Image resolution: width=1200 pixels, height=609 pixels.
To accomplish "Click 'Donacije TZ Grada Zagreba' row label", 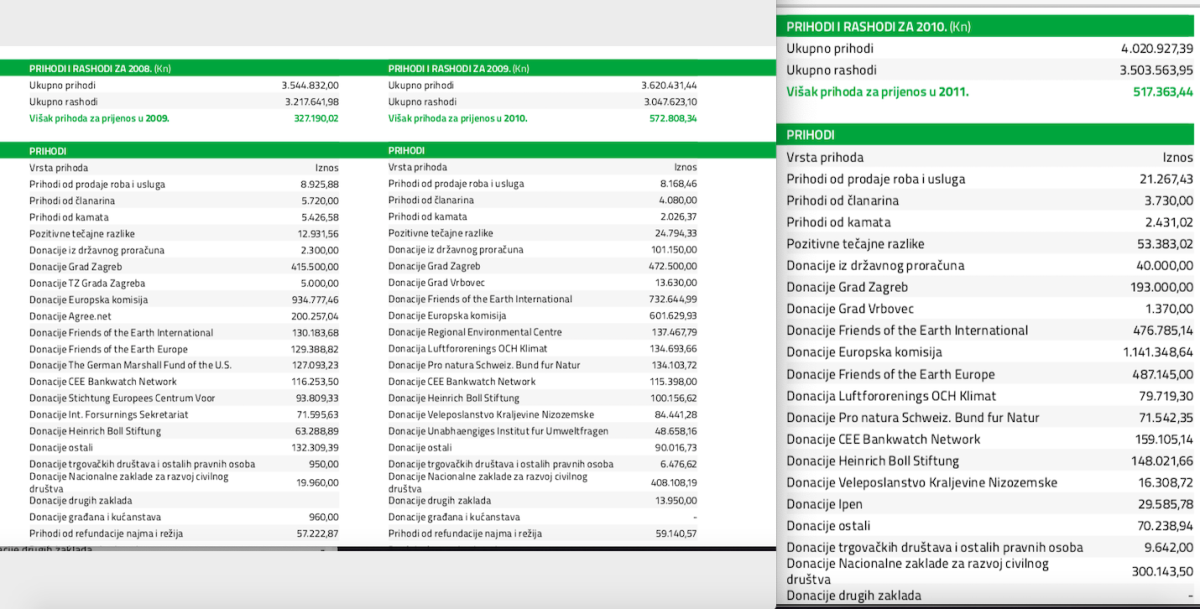I will 87,283.
